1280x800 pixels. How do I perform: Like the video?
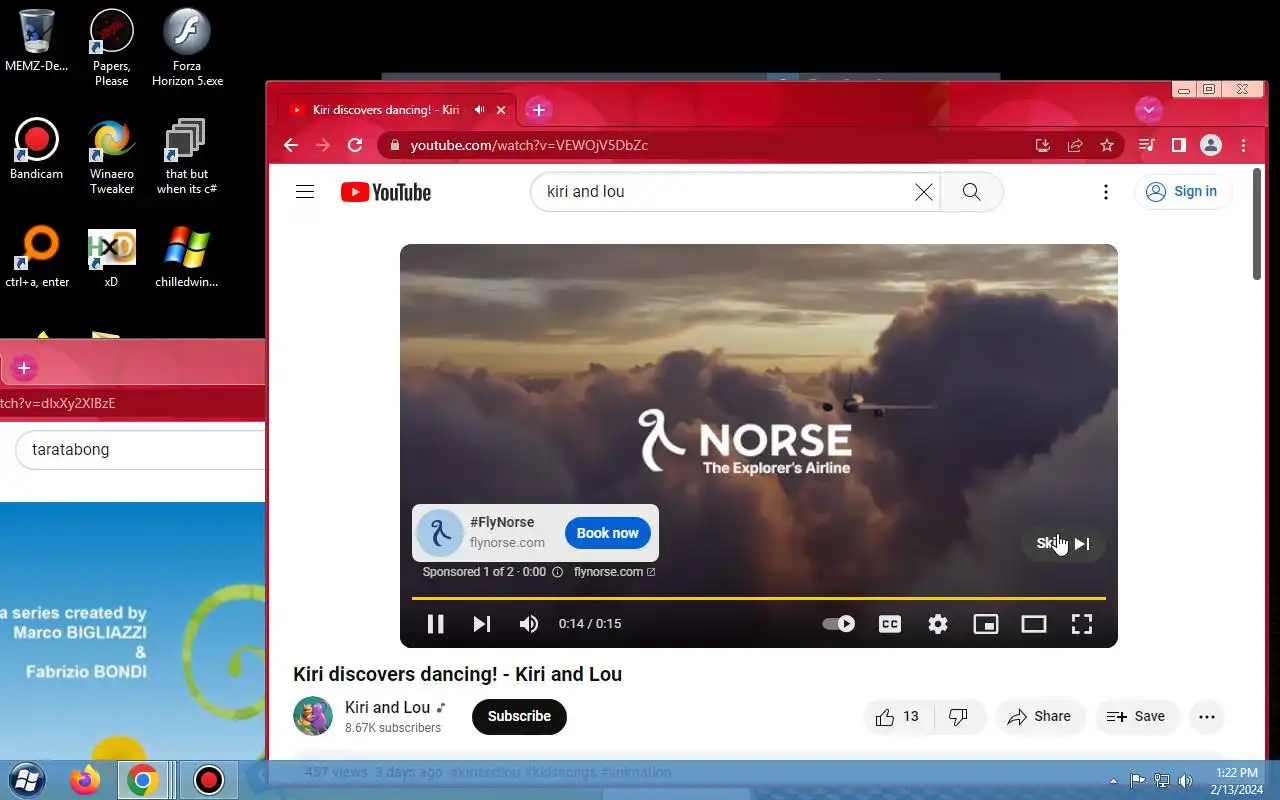pos(897,716)
